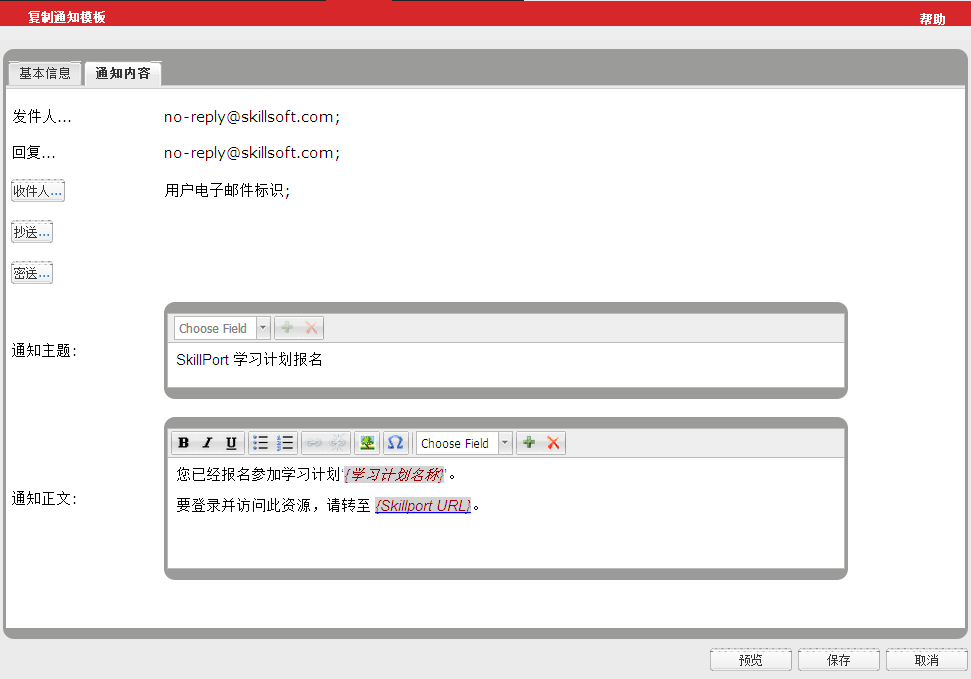Image resolution: width=971 pixels, height=679 pixels.
Task: Toggle italic formatting in body editor
Action: tap(207, 443)
